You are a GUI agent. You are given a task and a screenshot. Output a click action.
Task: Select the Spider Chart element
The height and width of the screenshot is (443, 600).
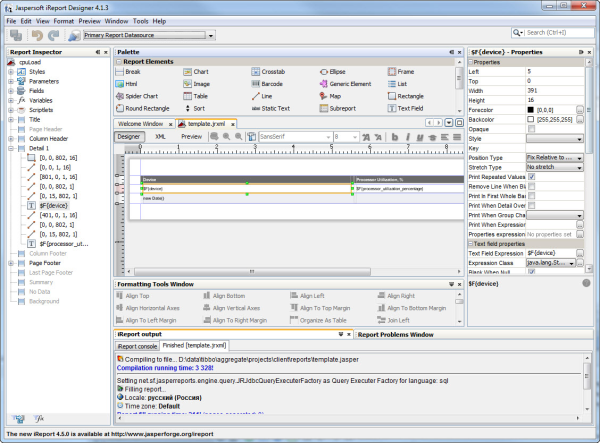point(137,96)
